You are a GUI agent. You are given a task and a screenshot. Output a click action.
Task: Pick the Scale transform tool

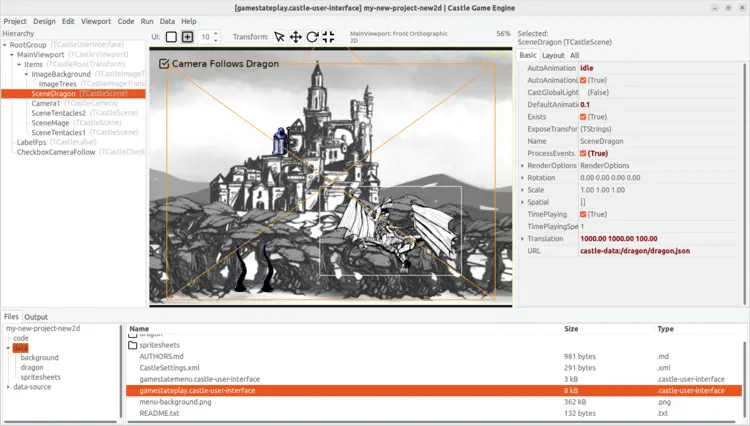328,37
